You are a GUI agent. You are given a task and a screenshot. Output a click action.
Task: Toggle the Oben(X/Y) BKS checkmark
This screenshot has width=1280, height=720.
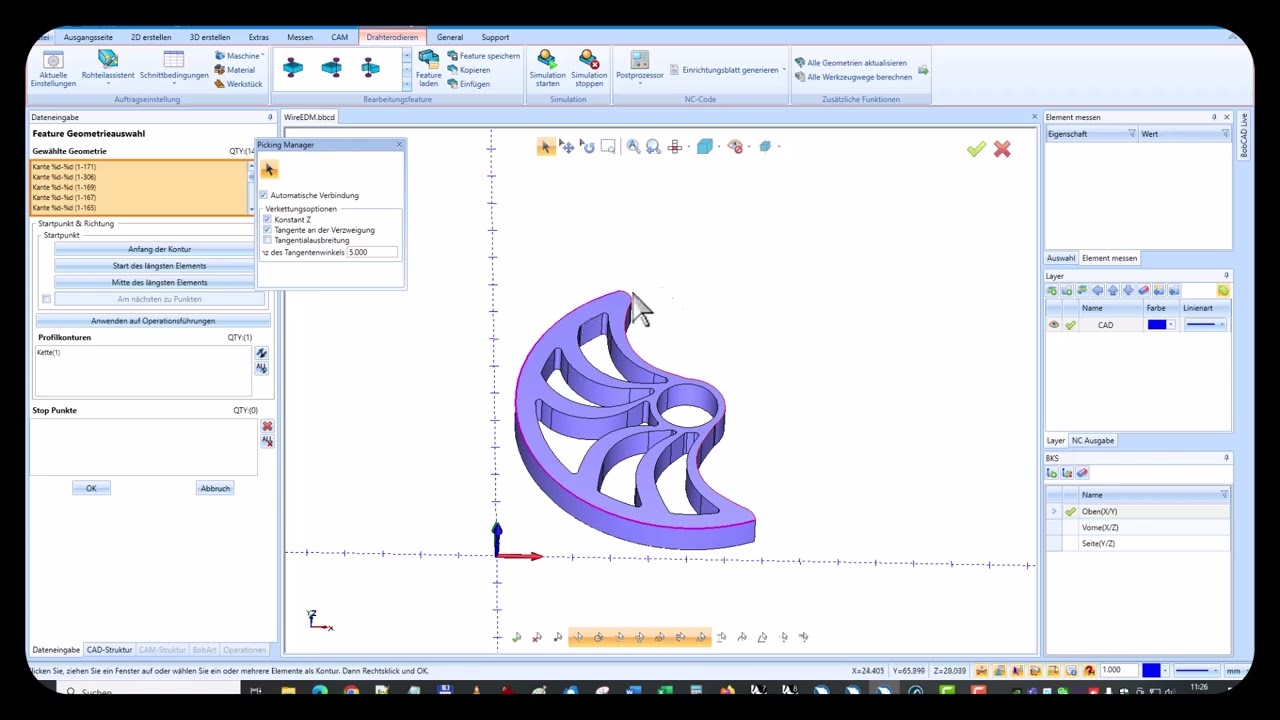pyautogui.click(x=1070, y=512)
